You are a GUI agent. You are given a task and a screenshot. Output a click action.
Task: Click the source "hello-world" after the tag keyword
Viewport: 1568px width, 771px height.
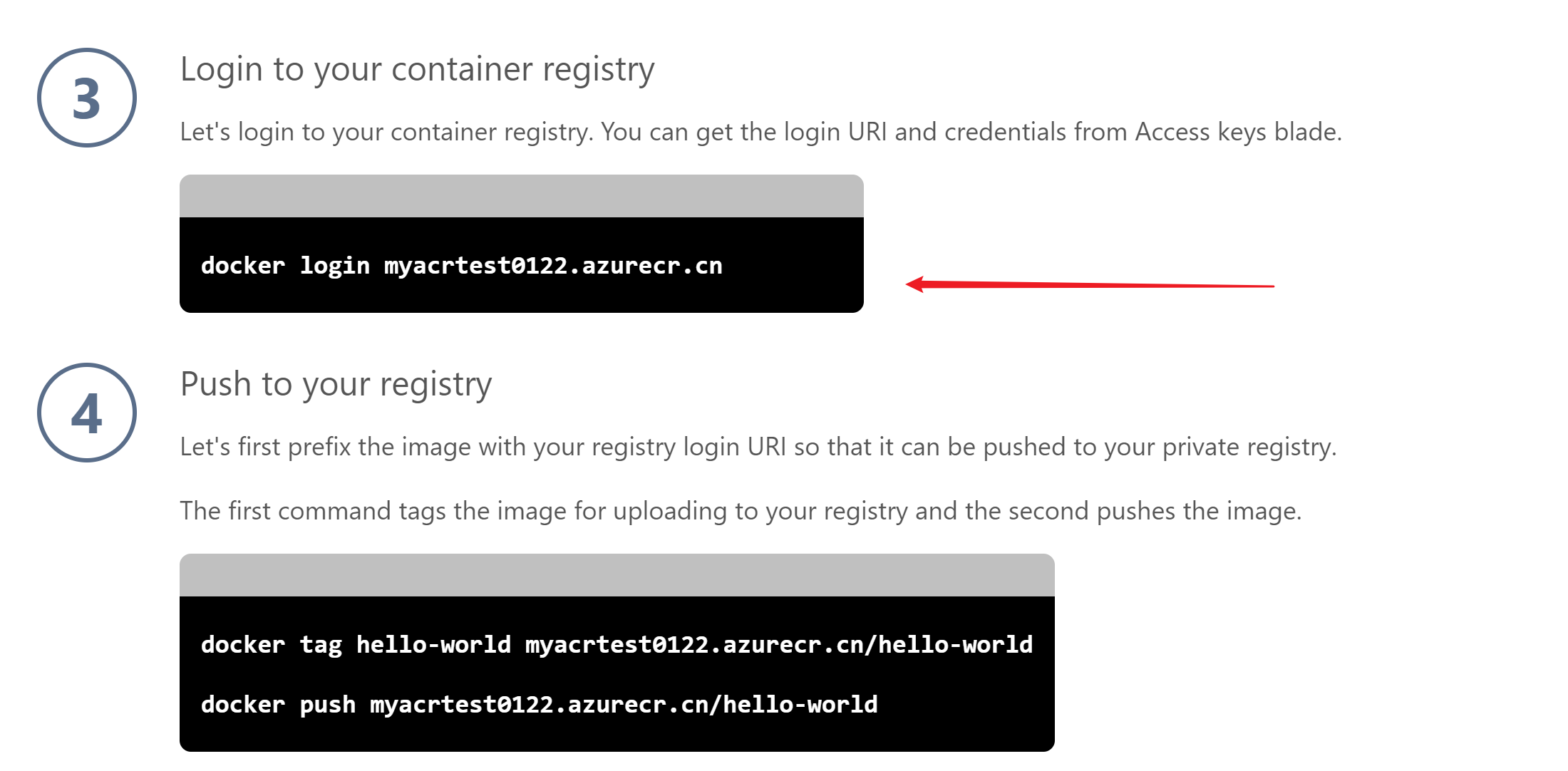(433, 645)
